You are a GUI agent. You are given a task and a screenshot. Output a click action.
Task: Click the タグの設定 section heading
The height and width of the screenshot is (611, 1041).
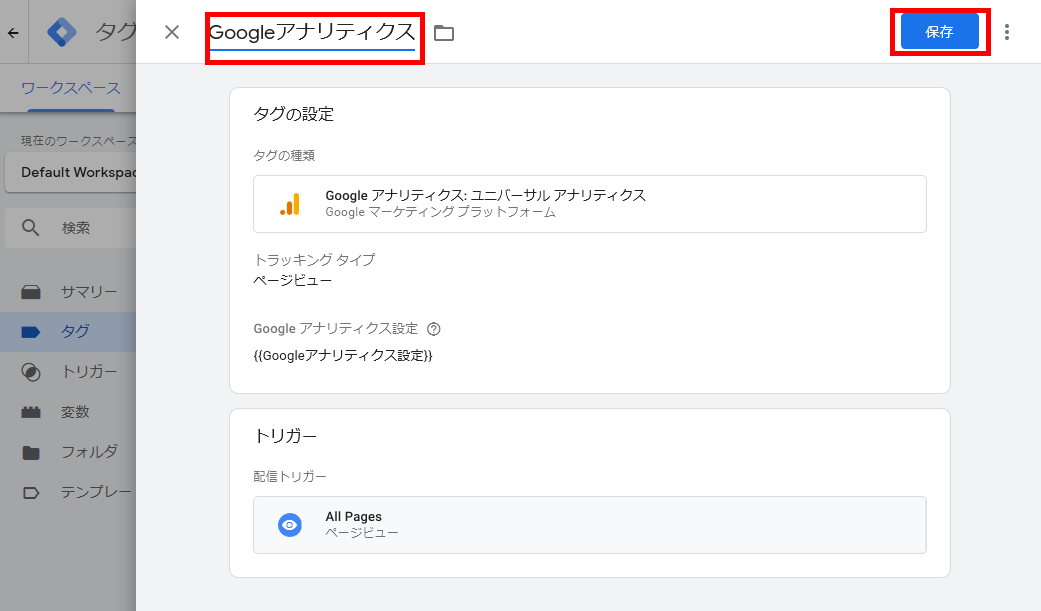click(293, 114)
